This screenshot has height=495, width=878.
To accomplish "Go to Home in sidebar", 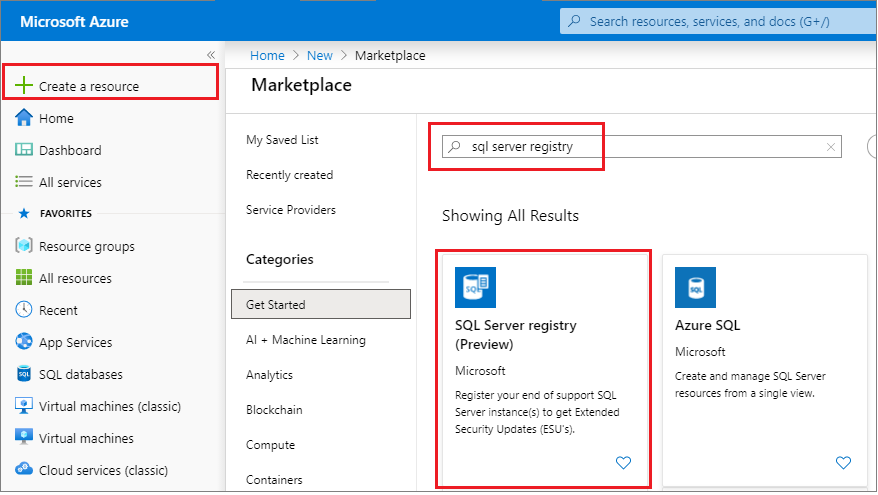I will (56, 118).
